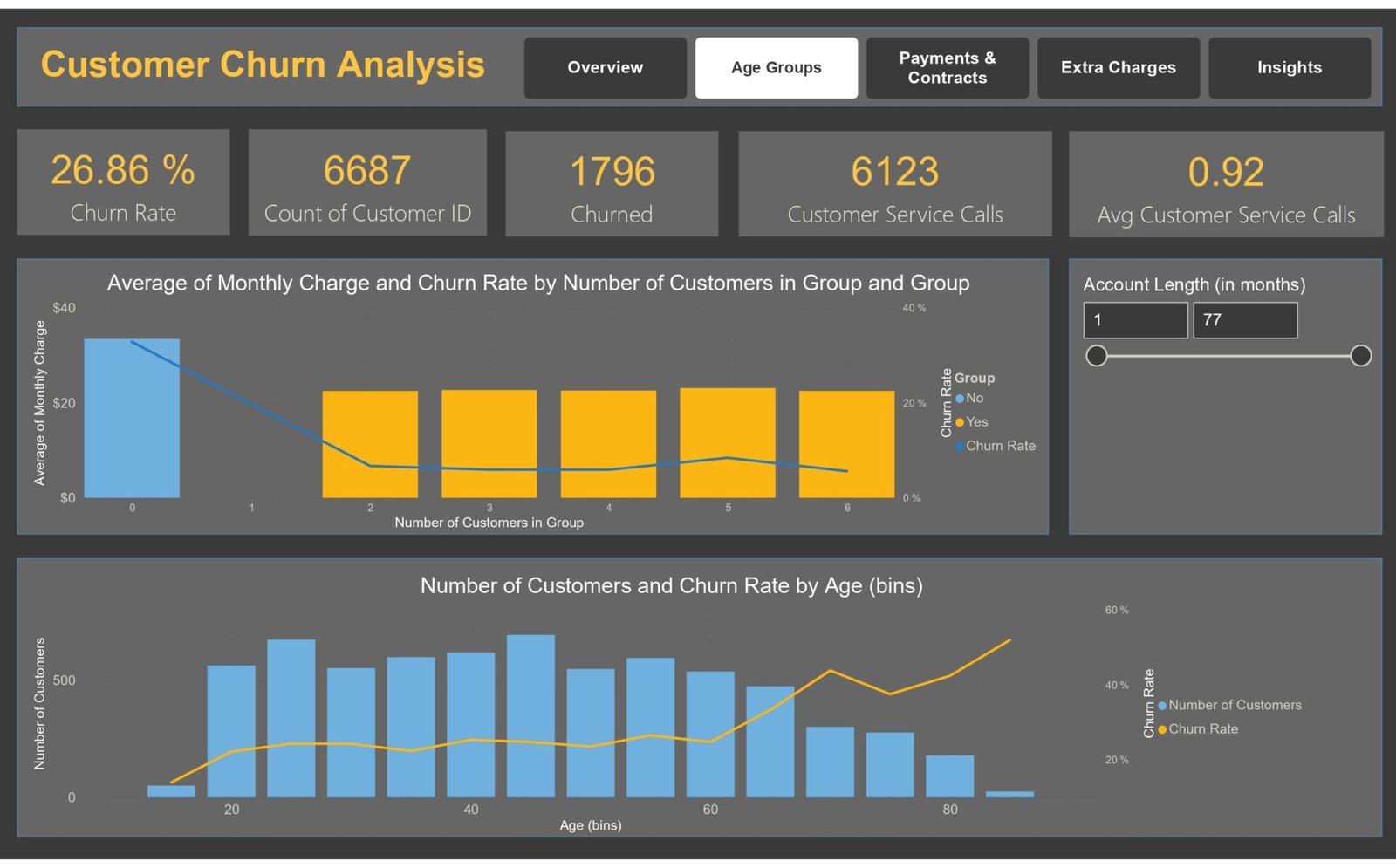Click the Account Length maximum field showing 77

click(1244, 320)
